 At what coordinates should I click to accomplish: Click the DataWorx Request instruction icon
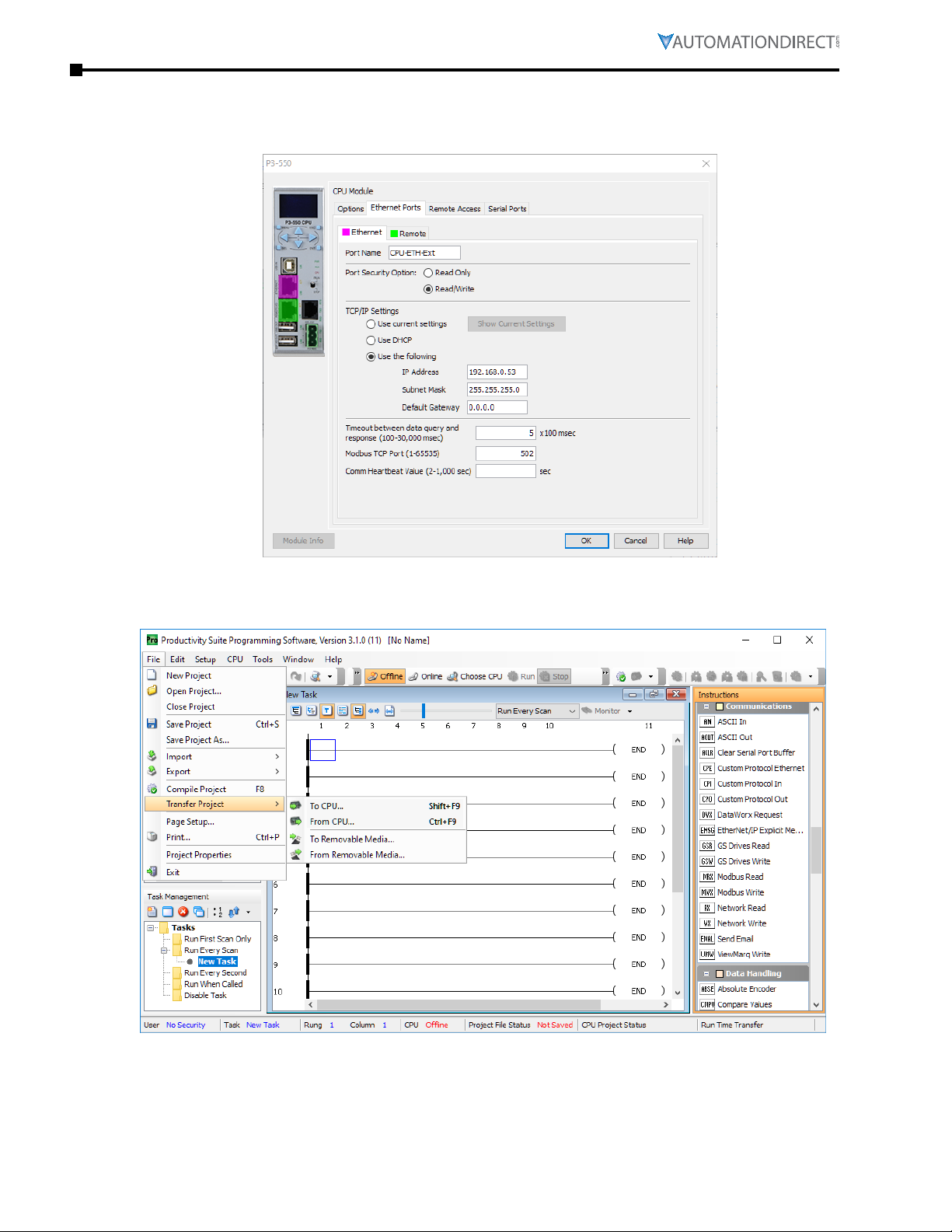click(707, 815)
